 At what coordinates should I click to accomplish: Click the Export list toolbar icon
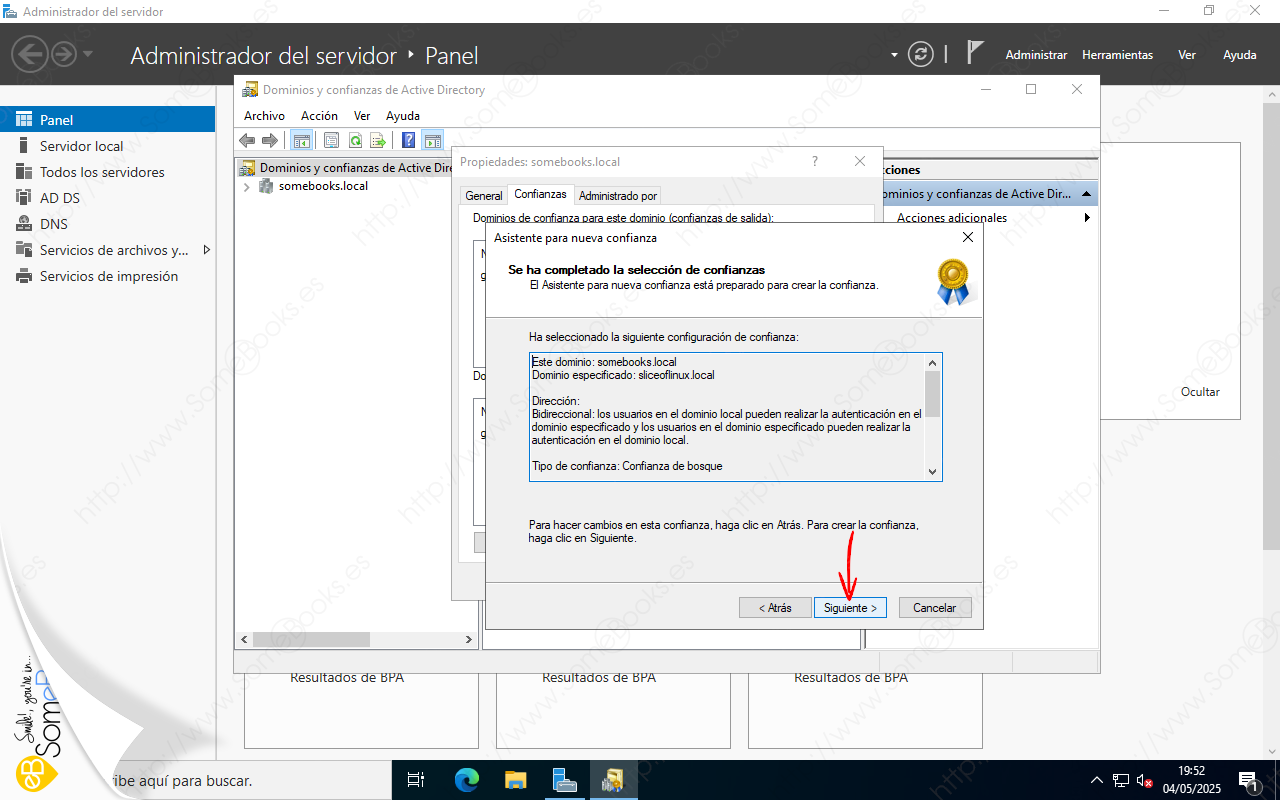point(378,141)
